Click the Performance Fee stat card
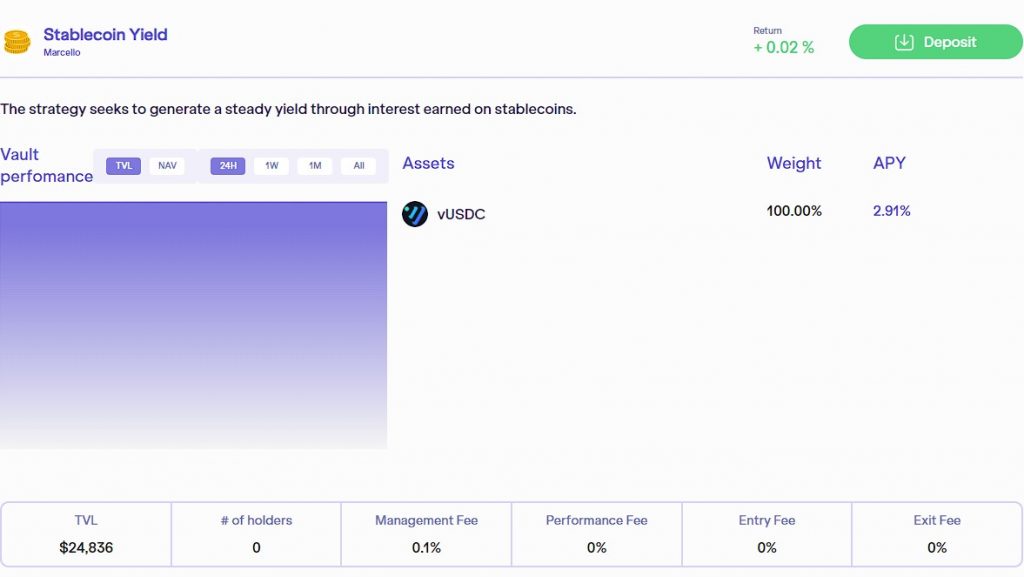The width and height of the screenshot is (1024, 577). pyautogui.click(x=597, y=534)
